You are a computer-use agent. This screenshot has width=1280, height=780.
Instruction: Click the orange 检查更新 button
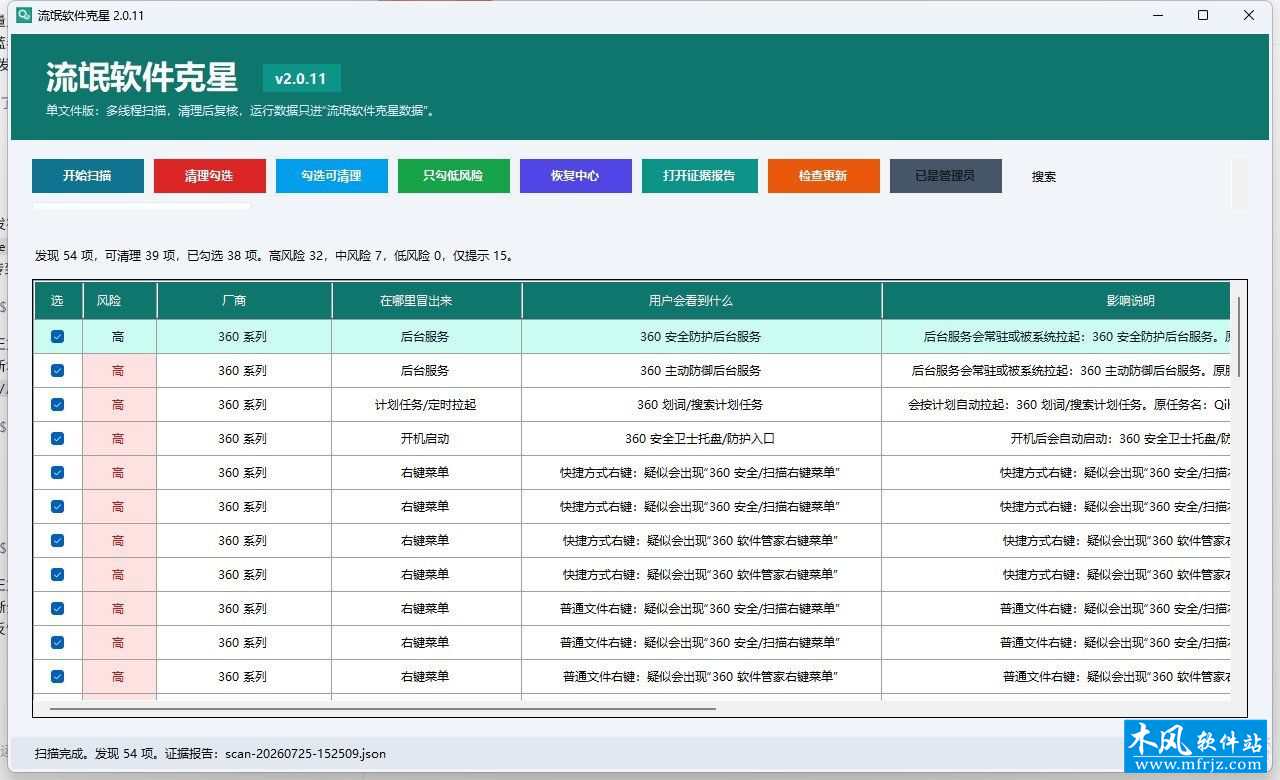[x=824, y=176]
